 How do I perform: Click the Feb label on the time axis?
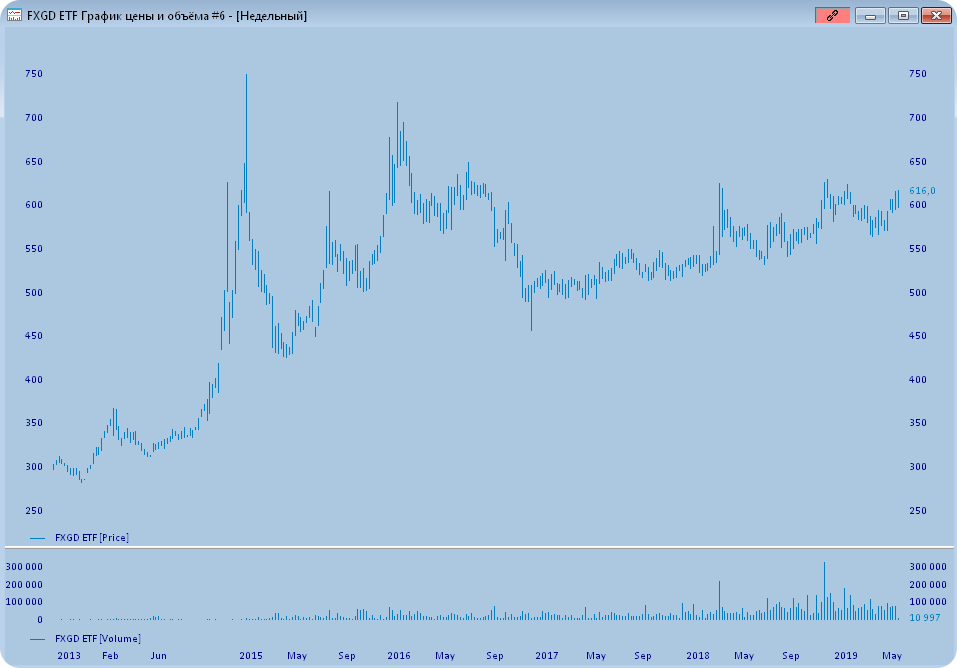[x=110, y=655]
